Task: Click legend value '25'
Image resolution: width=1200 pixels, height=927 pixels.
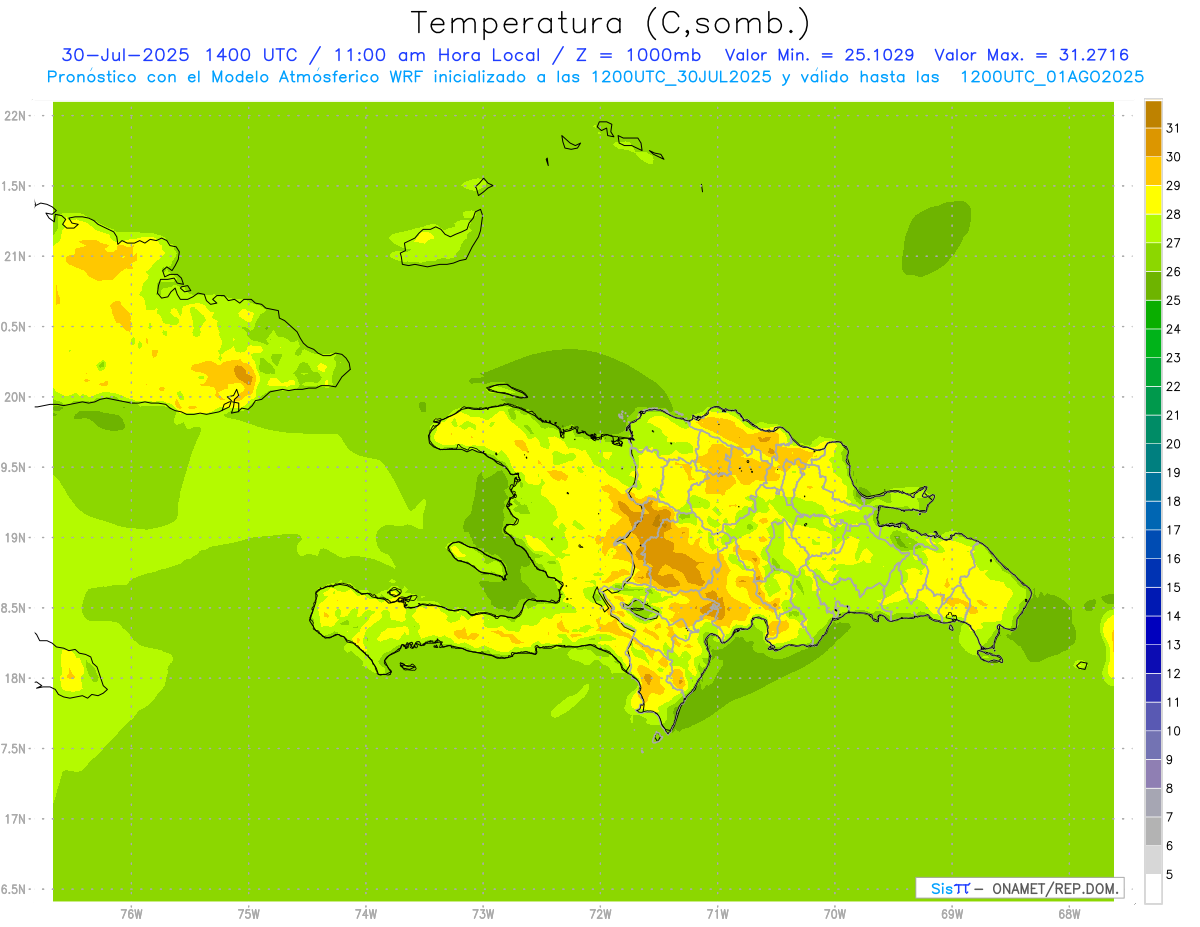Action: tap(1173, 300)
